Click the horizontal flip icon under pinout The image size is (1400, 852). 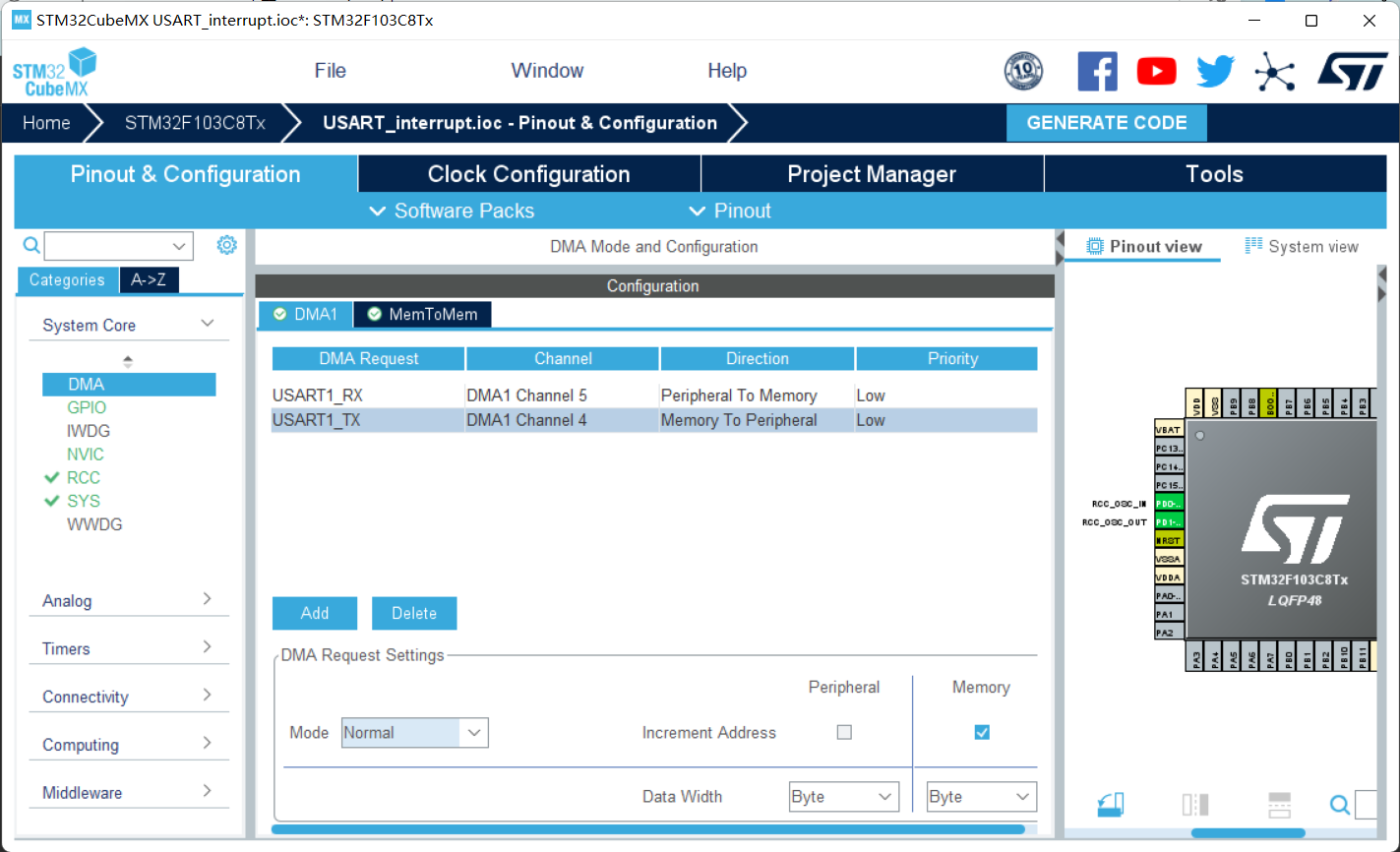tap(1195, 805)
